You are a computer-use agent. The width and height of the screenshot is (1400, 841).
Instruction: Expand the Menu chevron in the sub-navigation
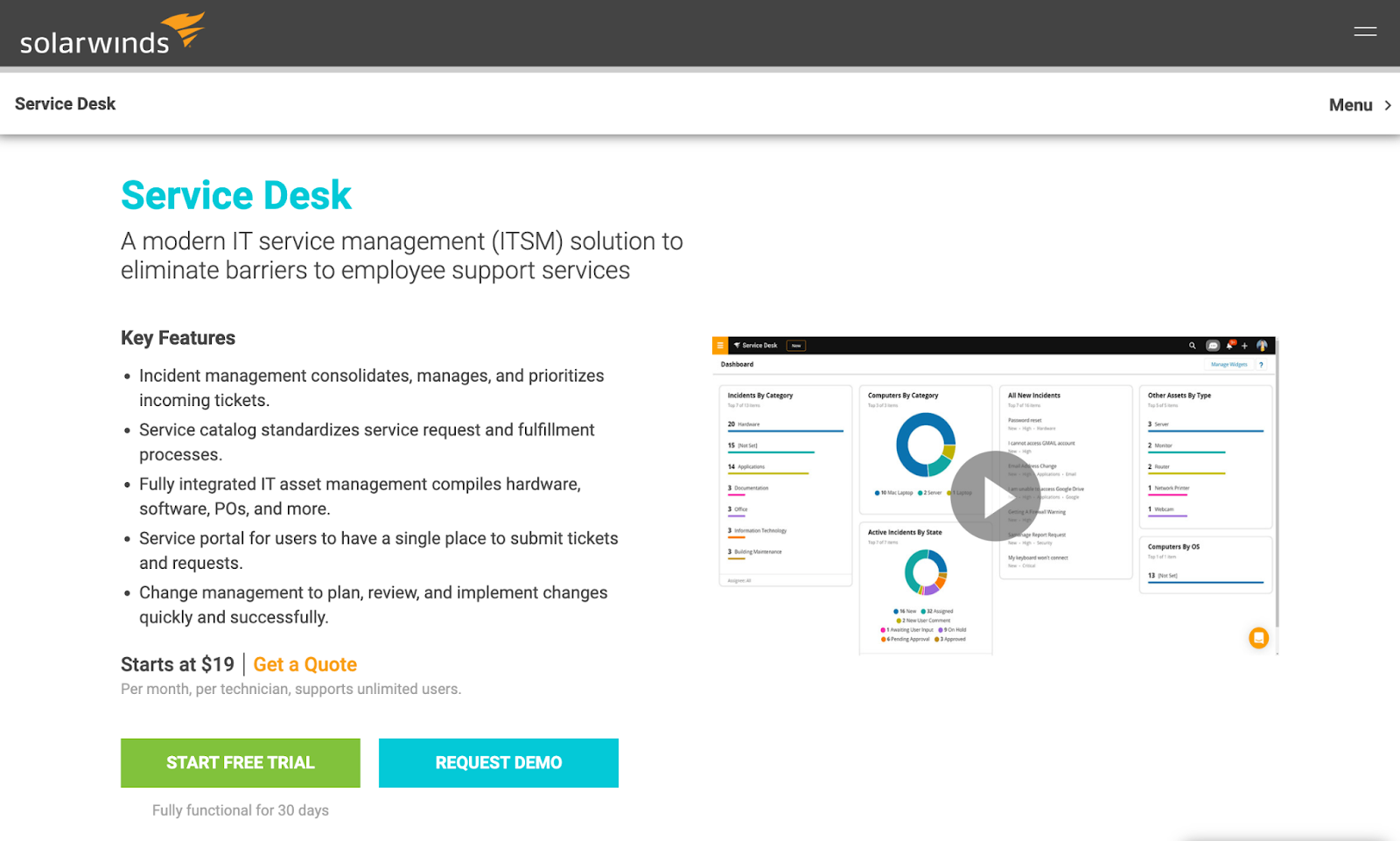point(1387,104)
